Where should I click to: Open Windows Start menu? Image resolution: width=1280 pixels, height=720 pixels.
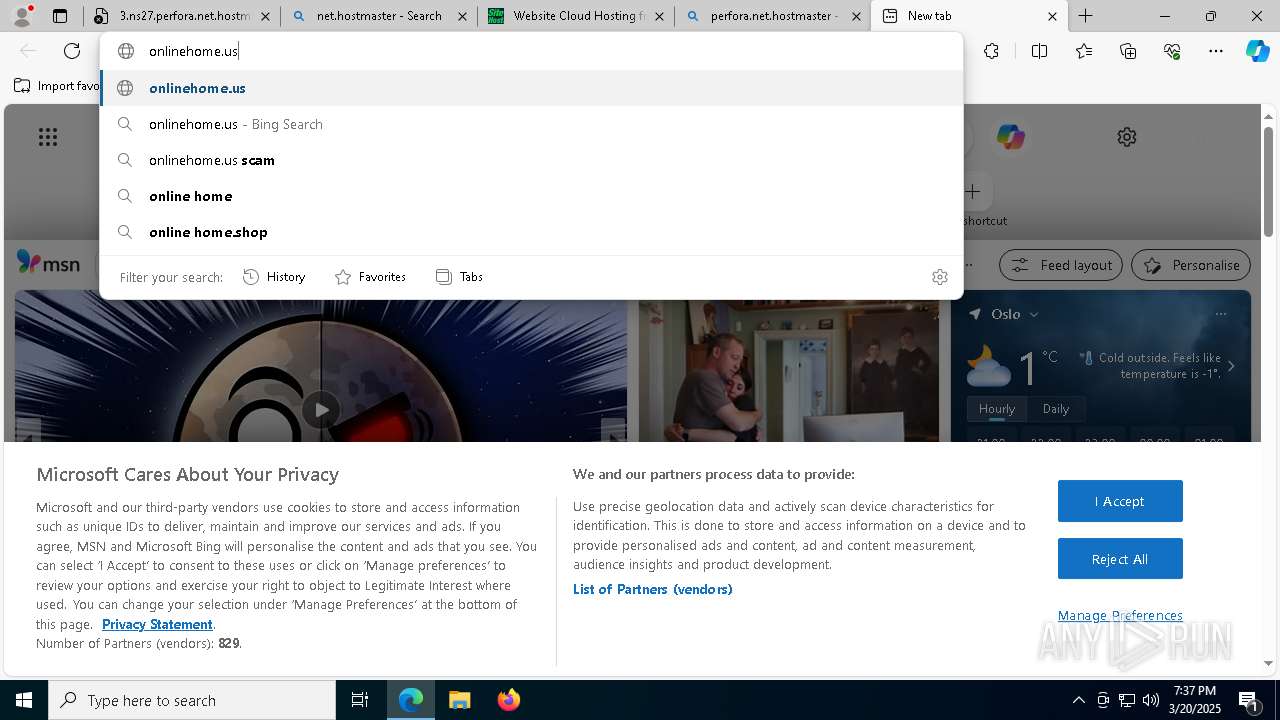click(24, 700)
